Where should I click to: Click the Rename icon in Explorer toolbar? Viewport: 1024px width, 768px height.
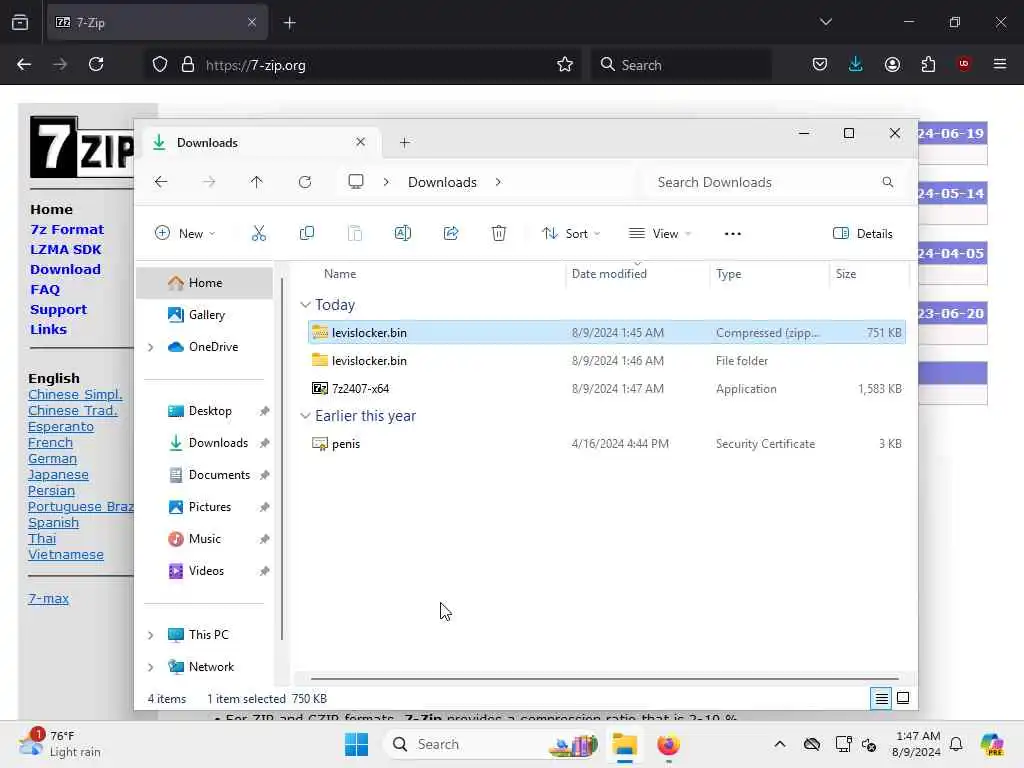click(x=403, y=233)
